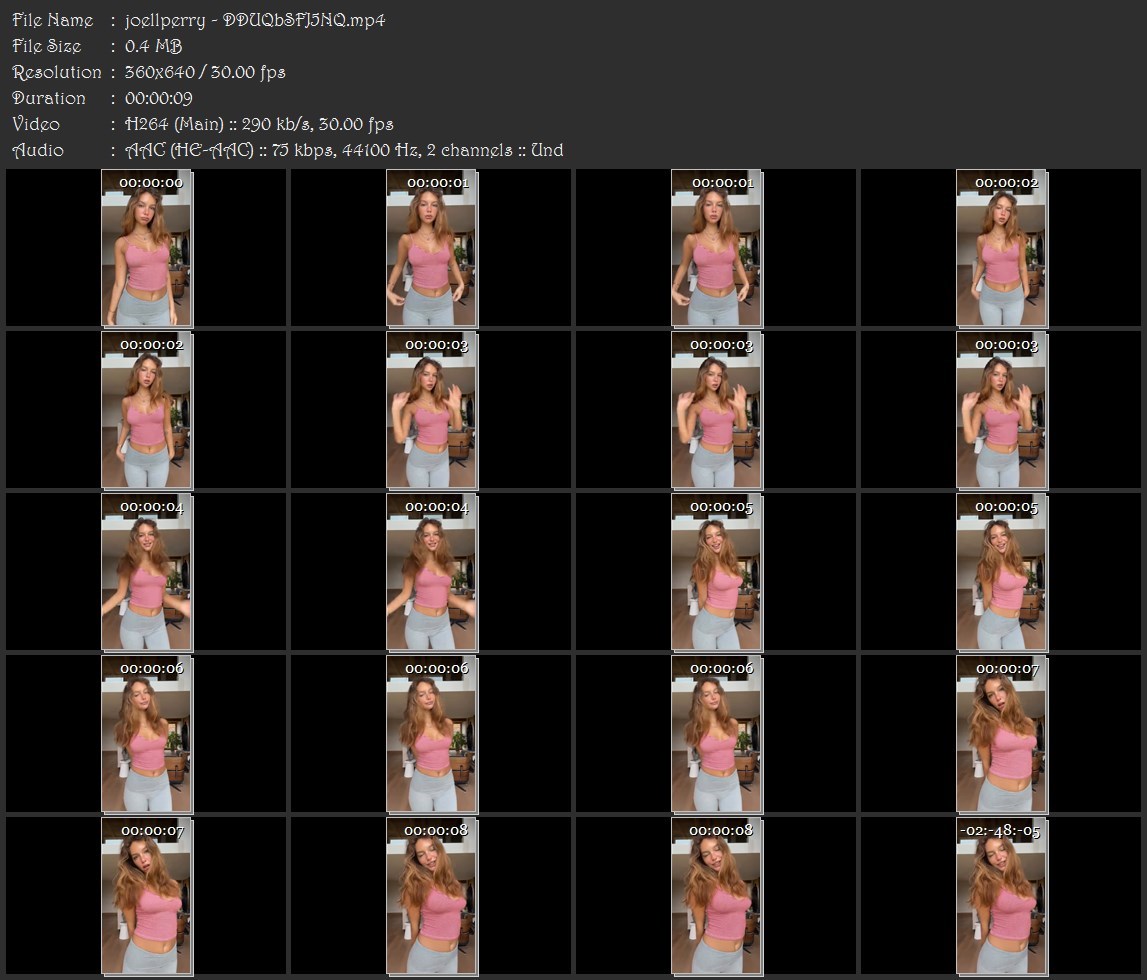1147x980 pixels.
Task: Choose the first of two 00:00:05 thumbnails
Action: [x=717, y=572]
